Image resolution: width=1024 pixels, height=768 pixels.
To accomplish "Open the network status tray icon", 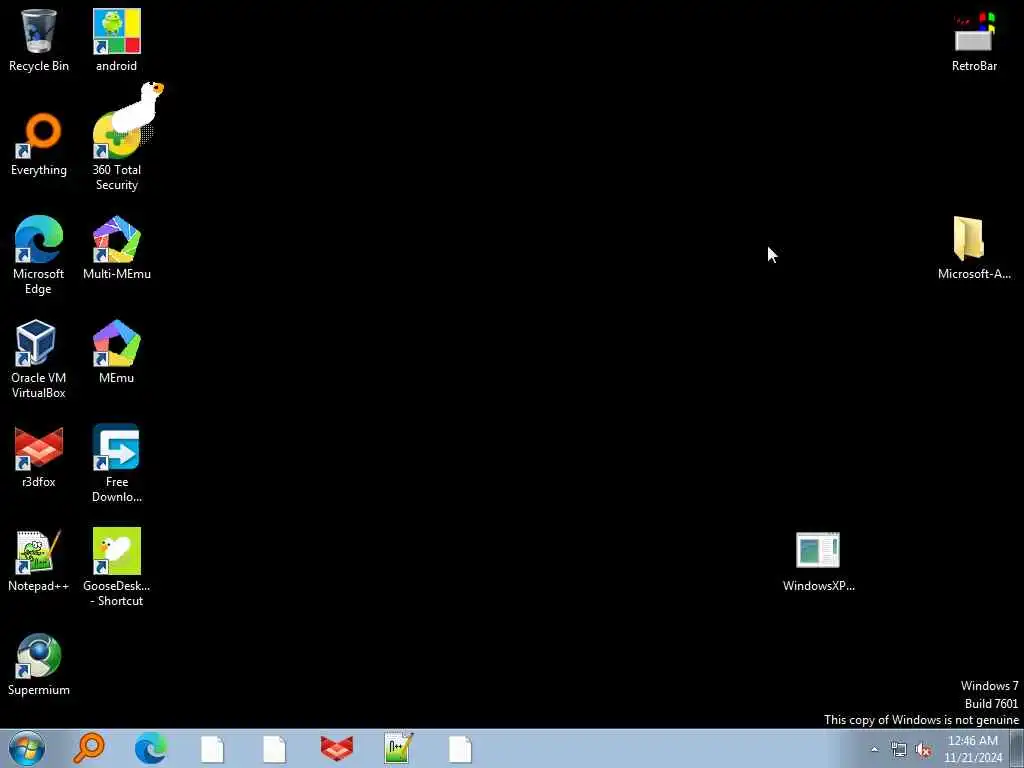I will 899,749.
